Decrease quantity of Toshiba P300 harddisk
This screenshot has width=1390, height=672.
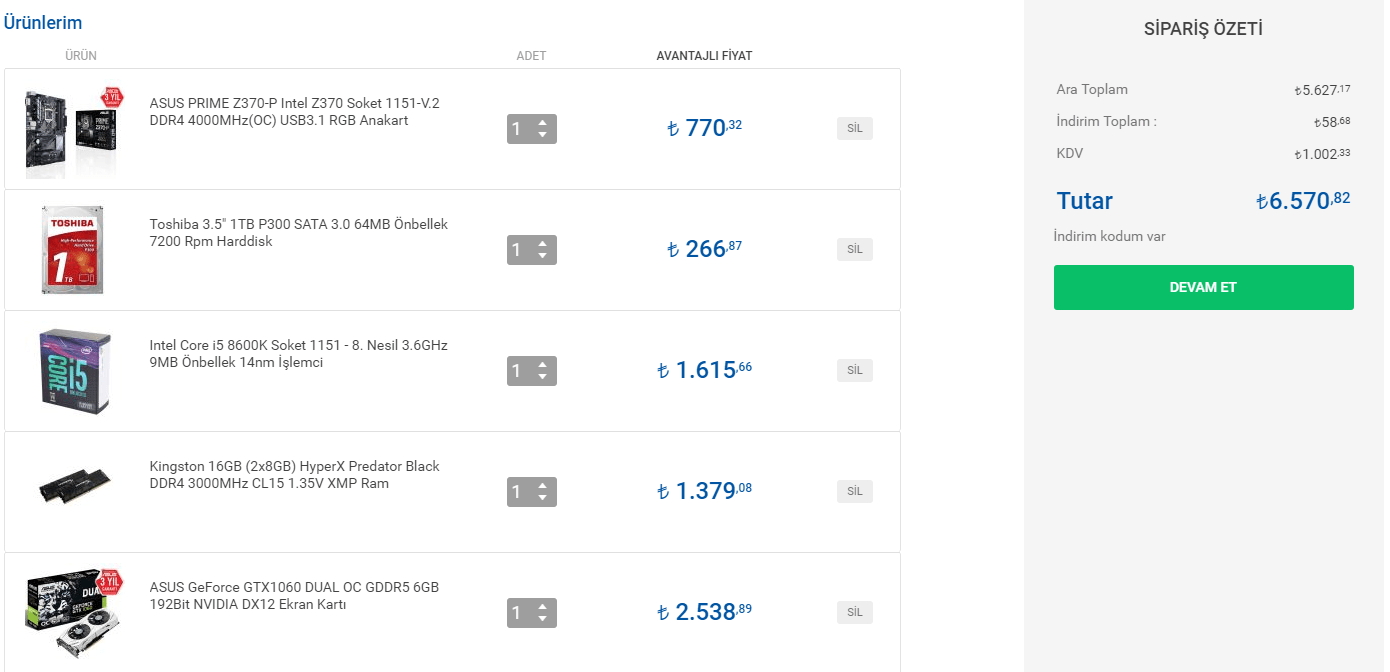click(542, 256)
